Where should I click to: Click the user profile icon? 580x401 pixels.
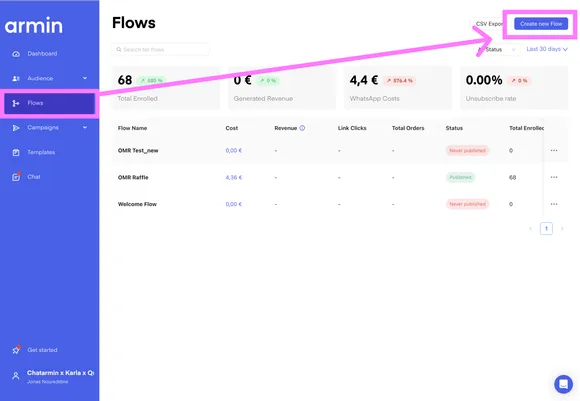click(x=16, y=376)
